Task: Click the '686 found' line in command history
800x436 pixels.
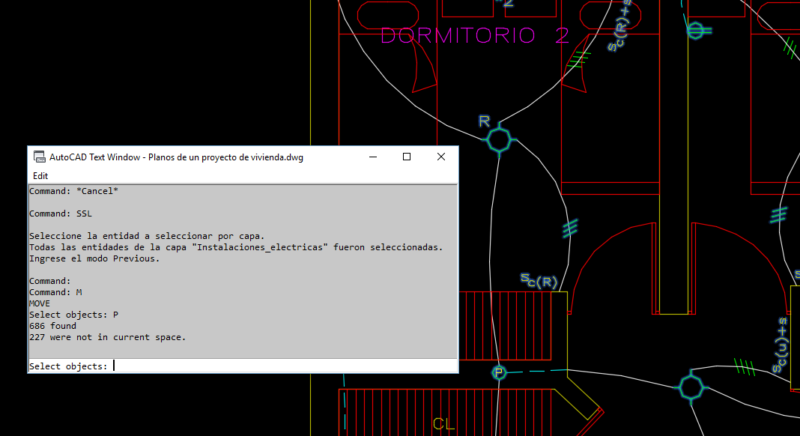Action: tap(53, 326)
